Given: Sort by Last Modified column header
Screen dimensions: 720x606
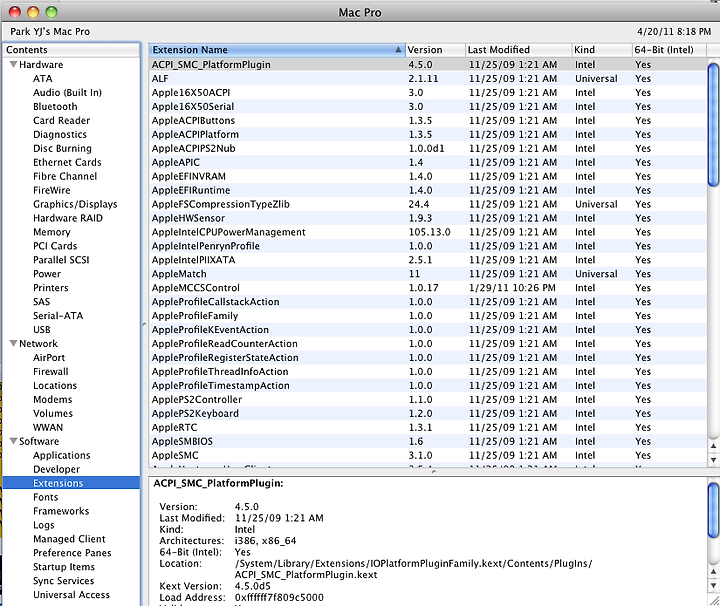Looking at the screenshot, I should (x=518, y=50).
